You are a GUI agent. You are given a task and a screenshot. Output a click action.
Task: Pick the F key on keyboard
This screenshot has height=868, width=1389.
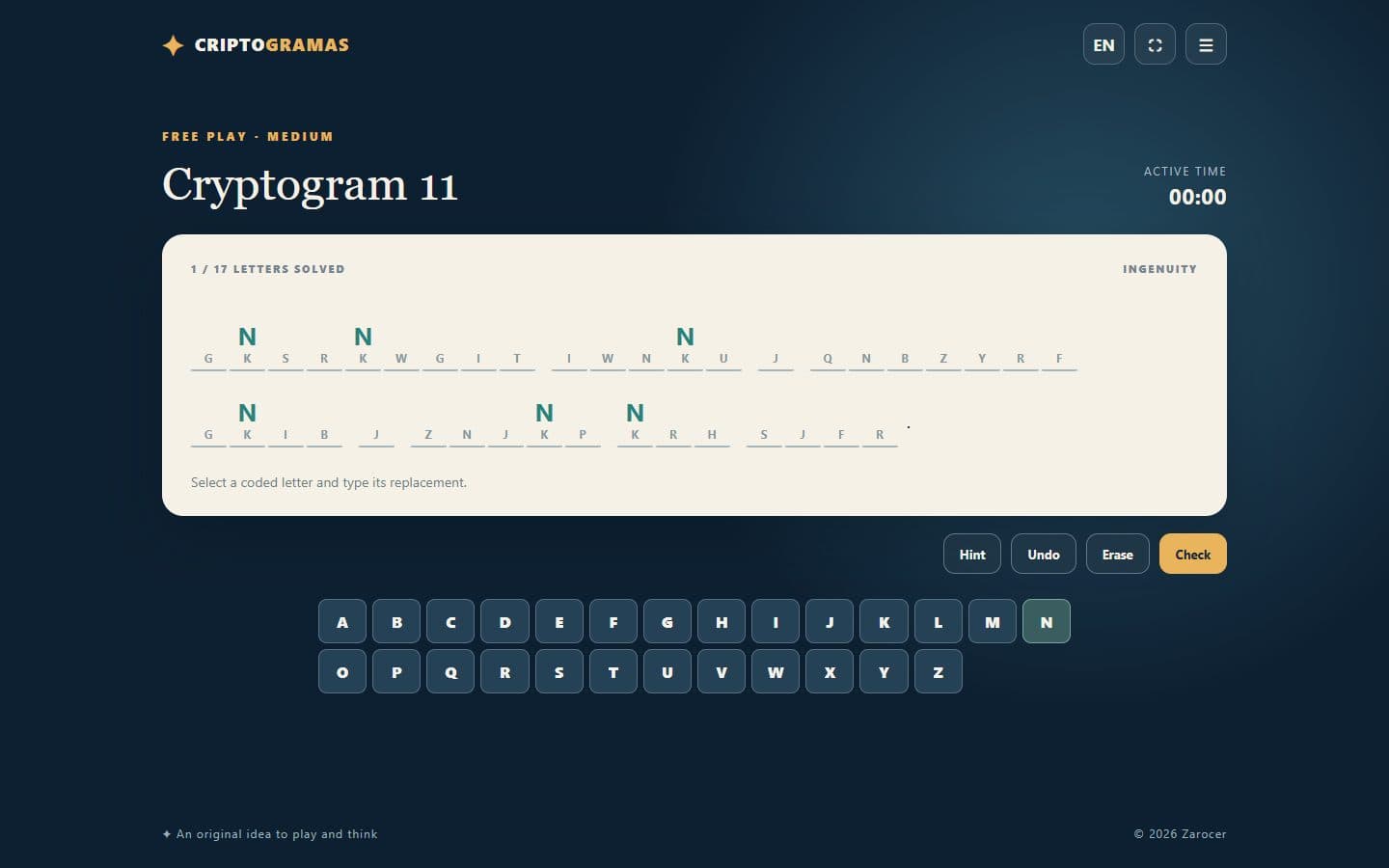click(613, 622)
